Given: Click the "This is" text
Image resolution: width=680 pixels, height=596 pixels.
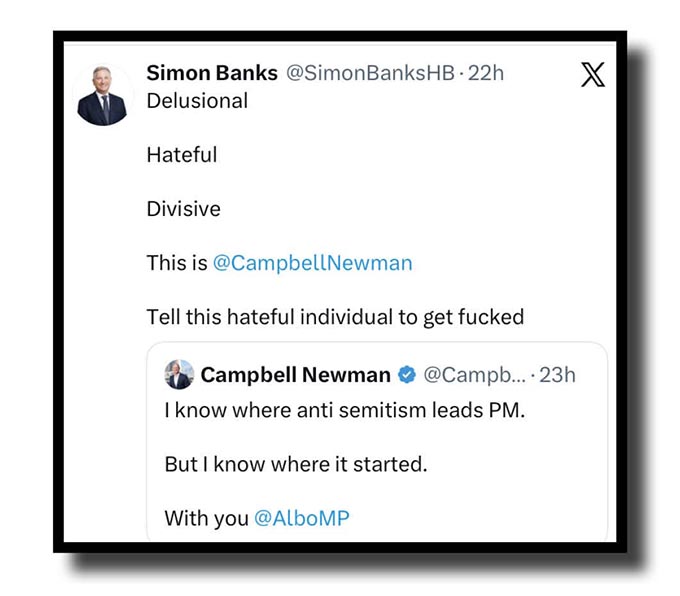Looking at the screenshot, I should (x=176, y=263).
